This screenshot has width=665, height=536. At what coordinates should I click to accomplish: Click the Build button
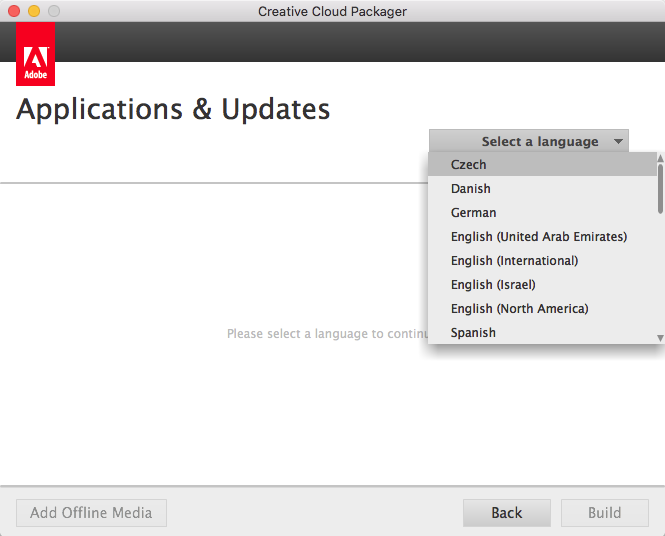(605, 513)
